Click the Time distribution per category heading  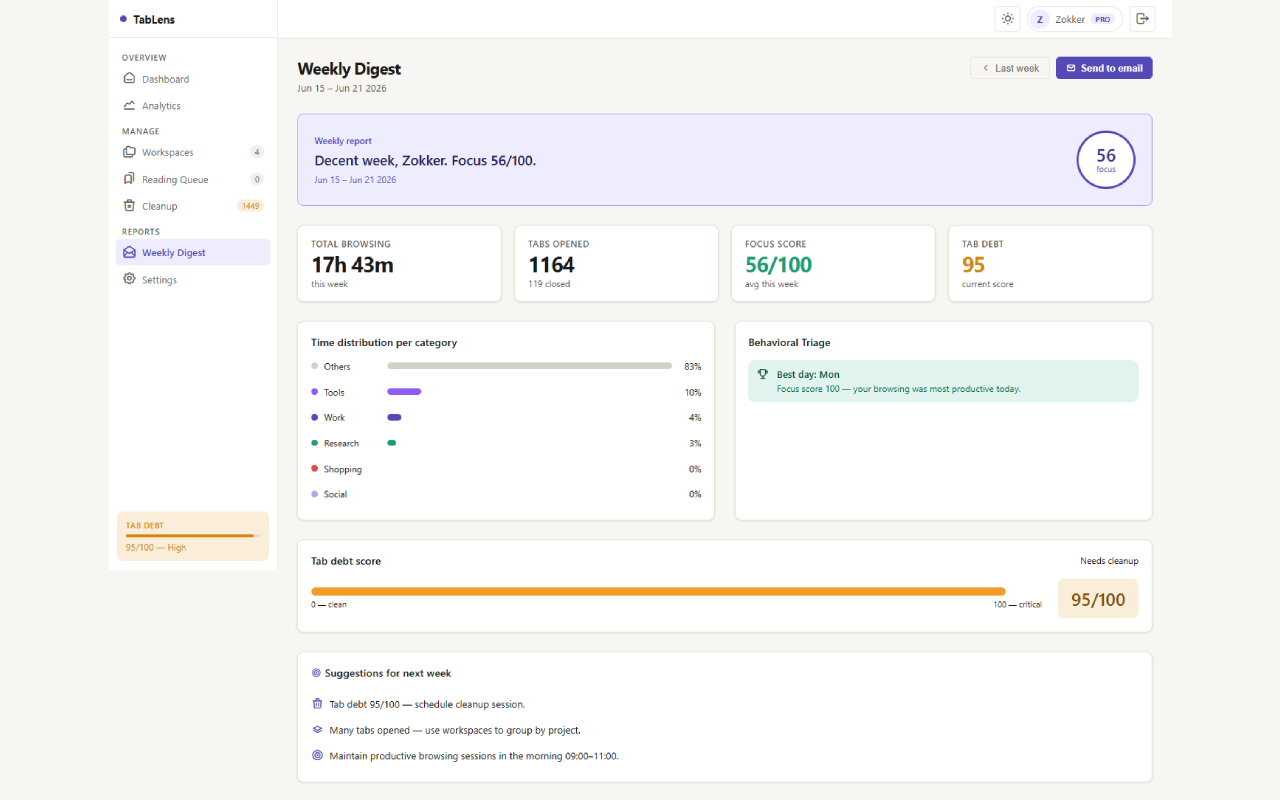(384, 342)
